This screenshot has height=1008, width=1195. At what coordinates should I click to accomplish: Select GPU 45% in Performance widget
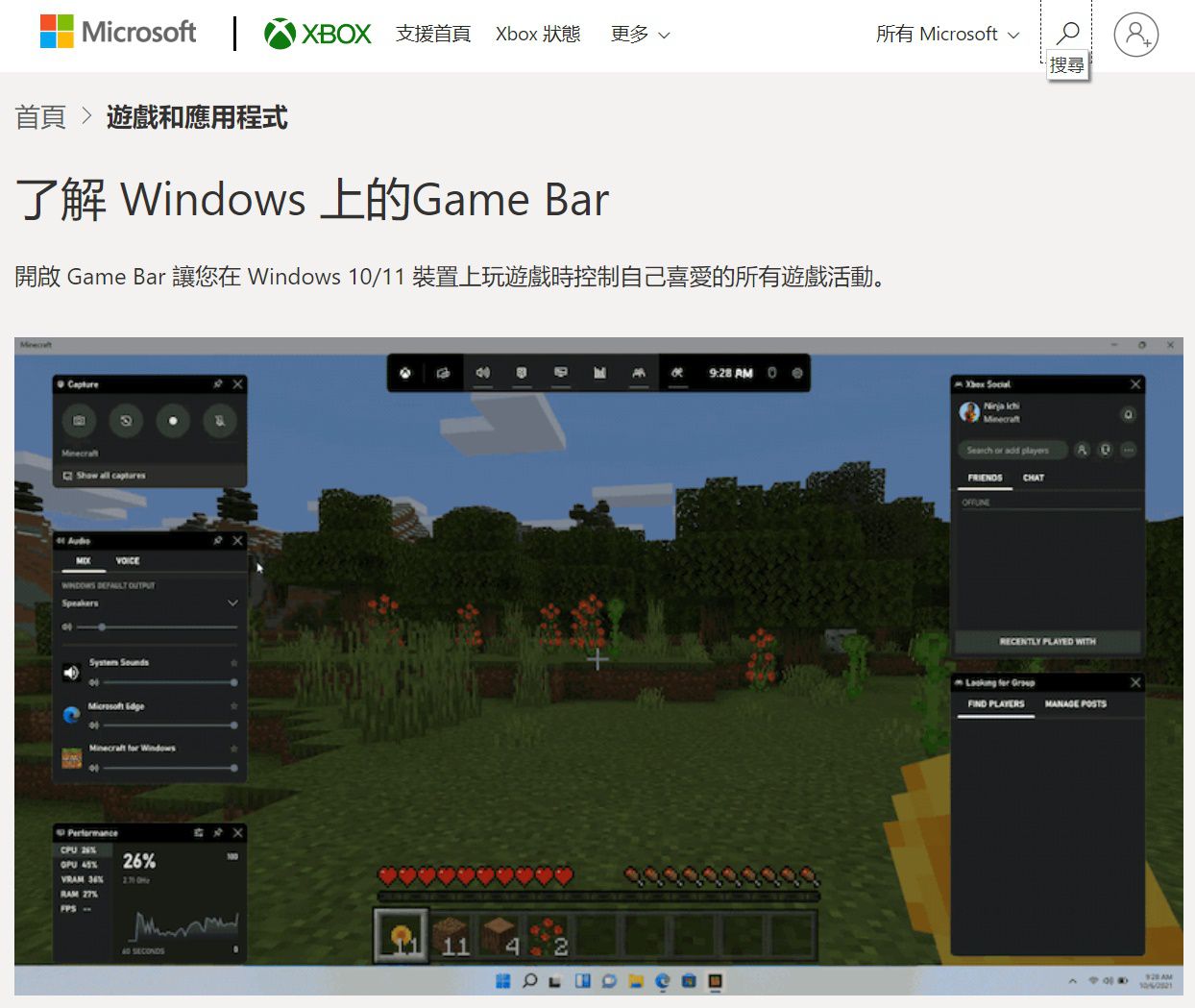(79, 865)
